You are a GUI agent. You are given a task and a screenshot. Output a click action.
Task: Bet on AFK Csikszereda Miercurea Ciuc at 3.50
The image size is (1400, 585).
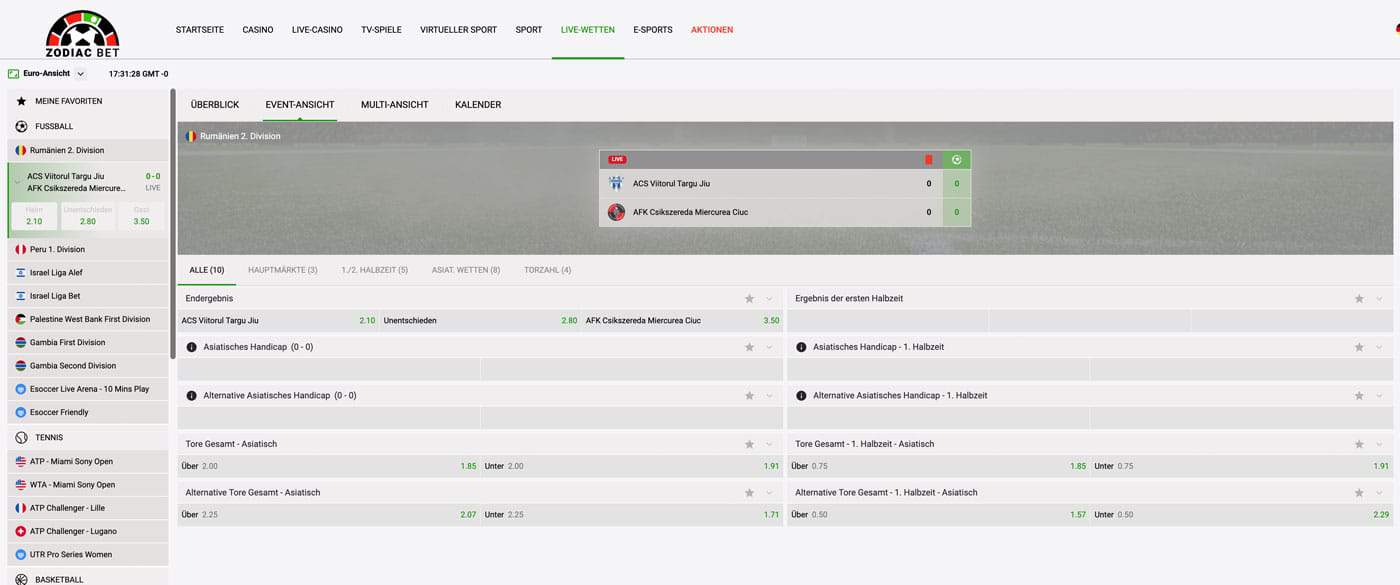pyautogui.click(x=682, y=320)
